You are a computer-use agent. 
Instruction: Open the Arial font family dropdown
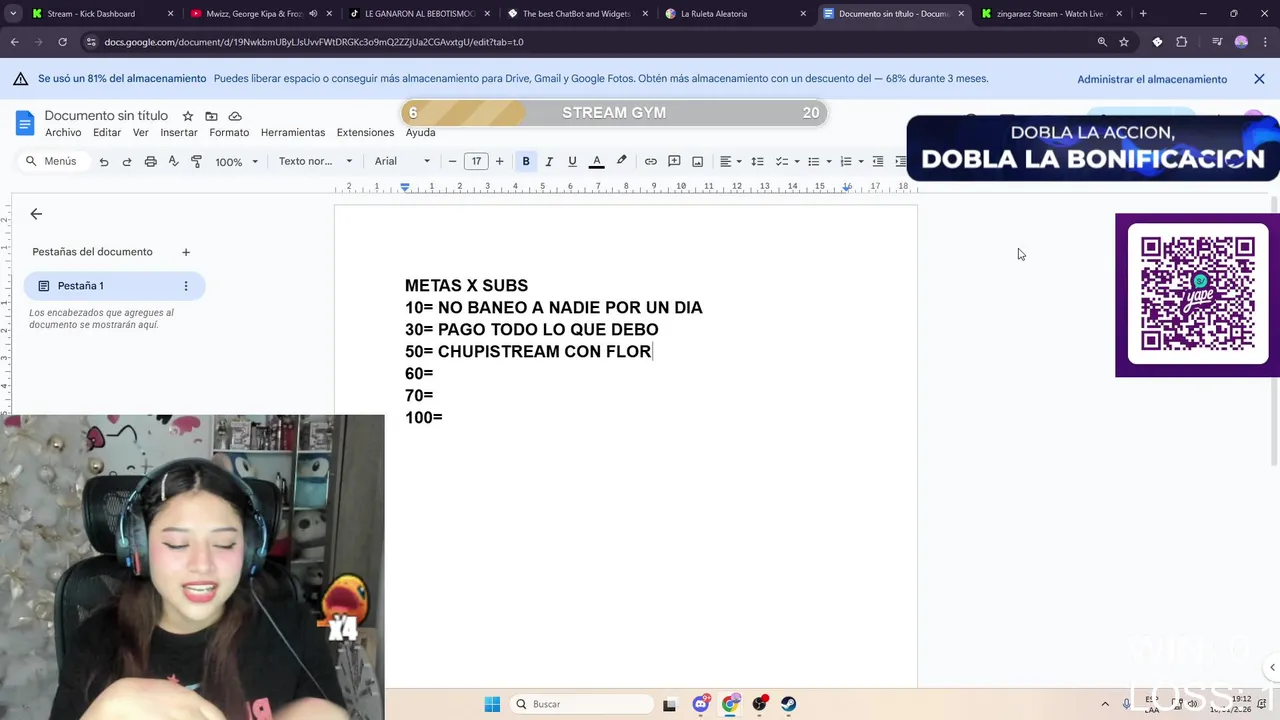pos(402,161)
